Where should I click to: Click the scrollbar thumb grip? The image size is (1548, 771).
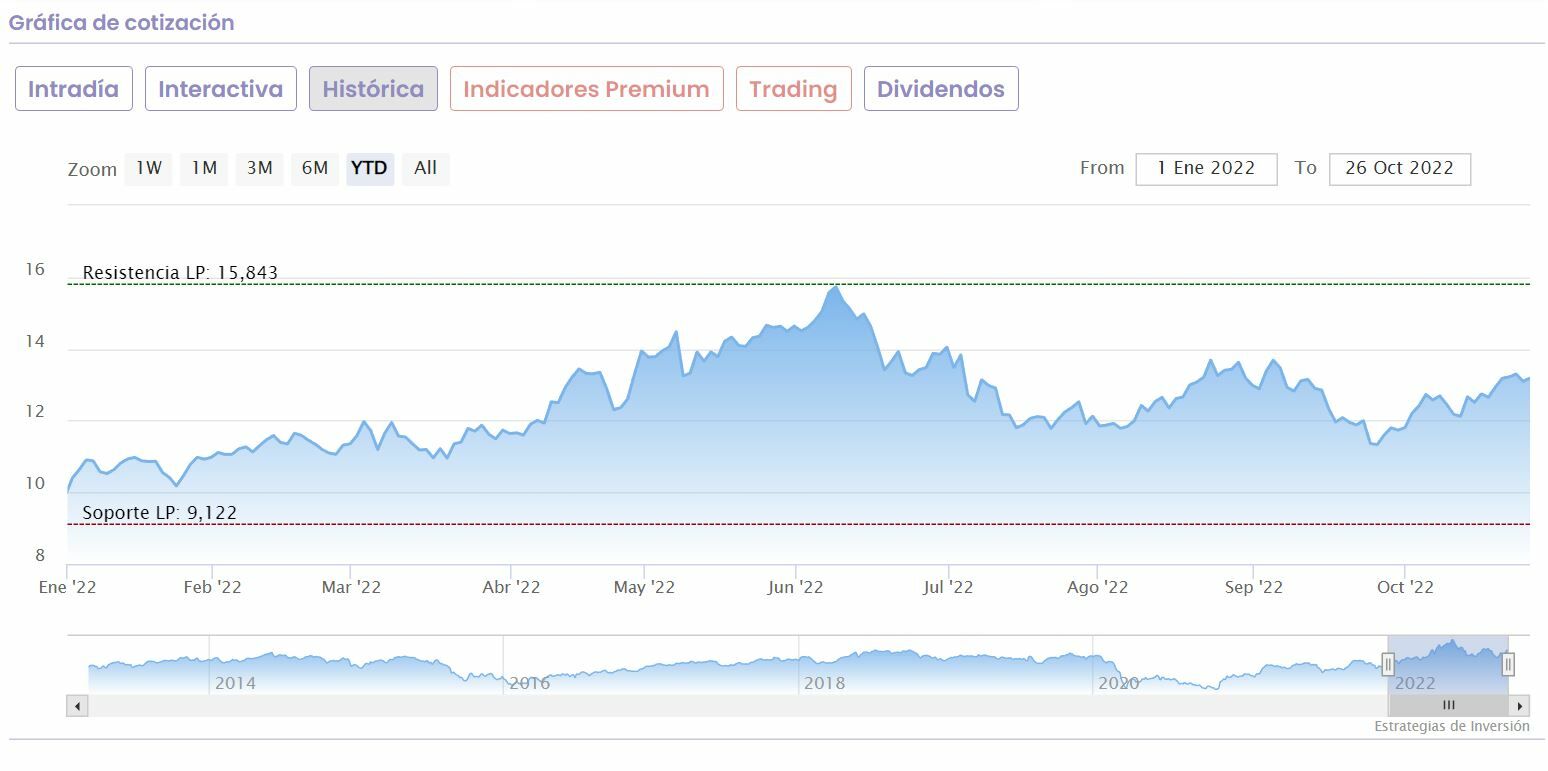coord(1448,706)
